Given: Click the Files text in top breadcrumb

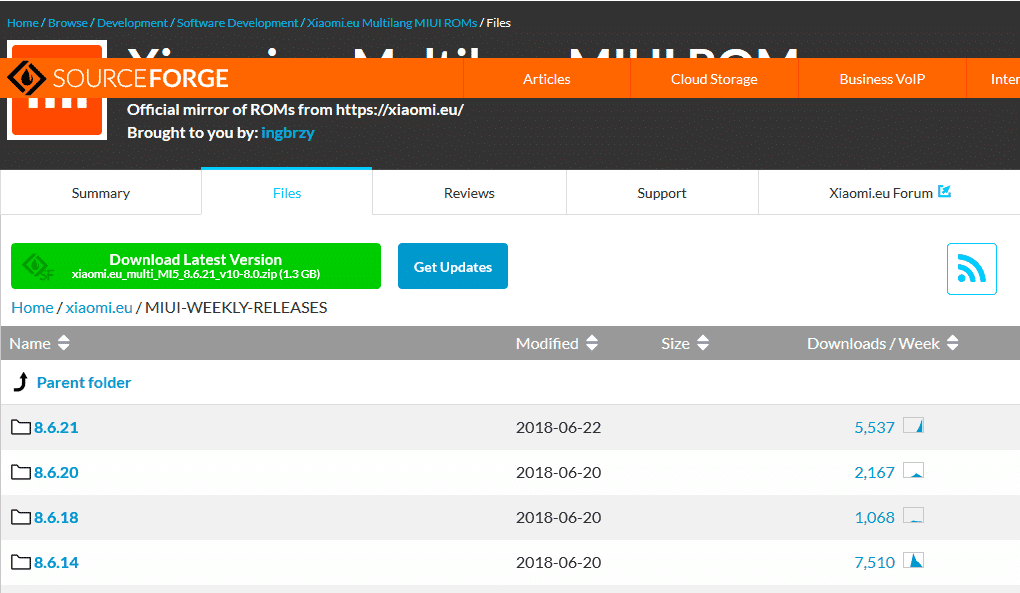Looking at the screenshot, I should click(x=498, y=23).
